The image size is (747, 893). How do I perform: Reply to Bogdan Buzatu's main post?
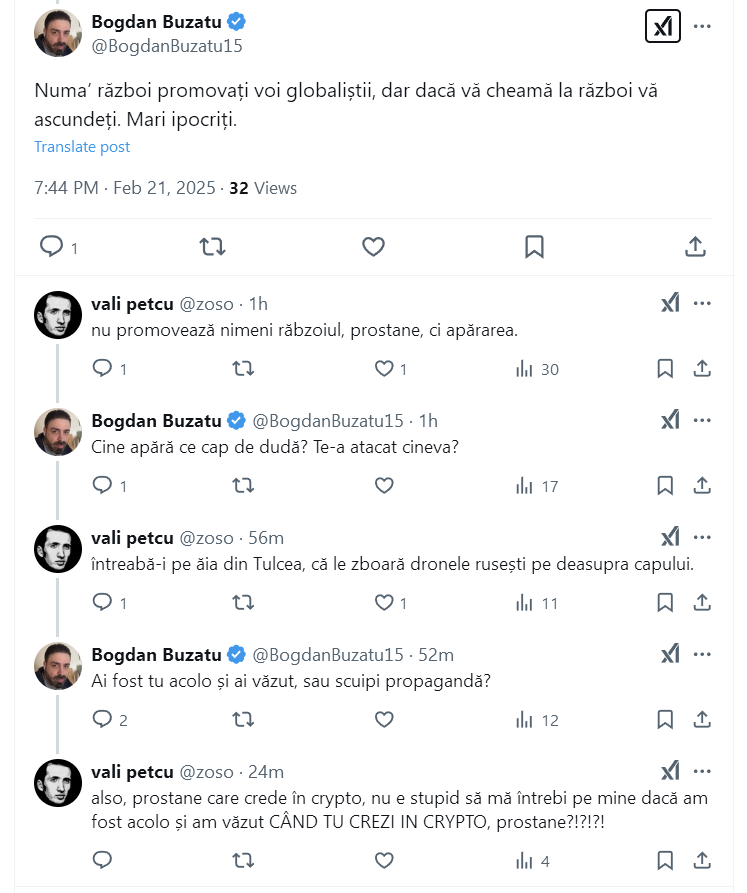coord(51,246)
